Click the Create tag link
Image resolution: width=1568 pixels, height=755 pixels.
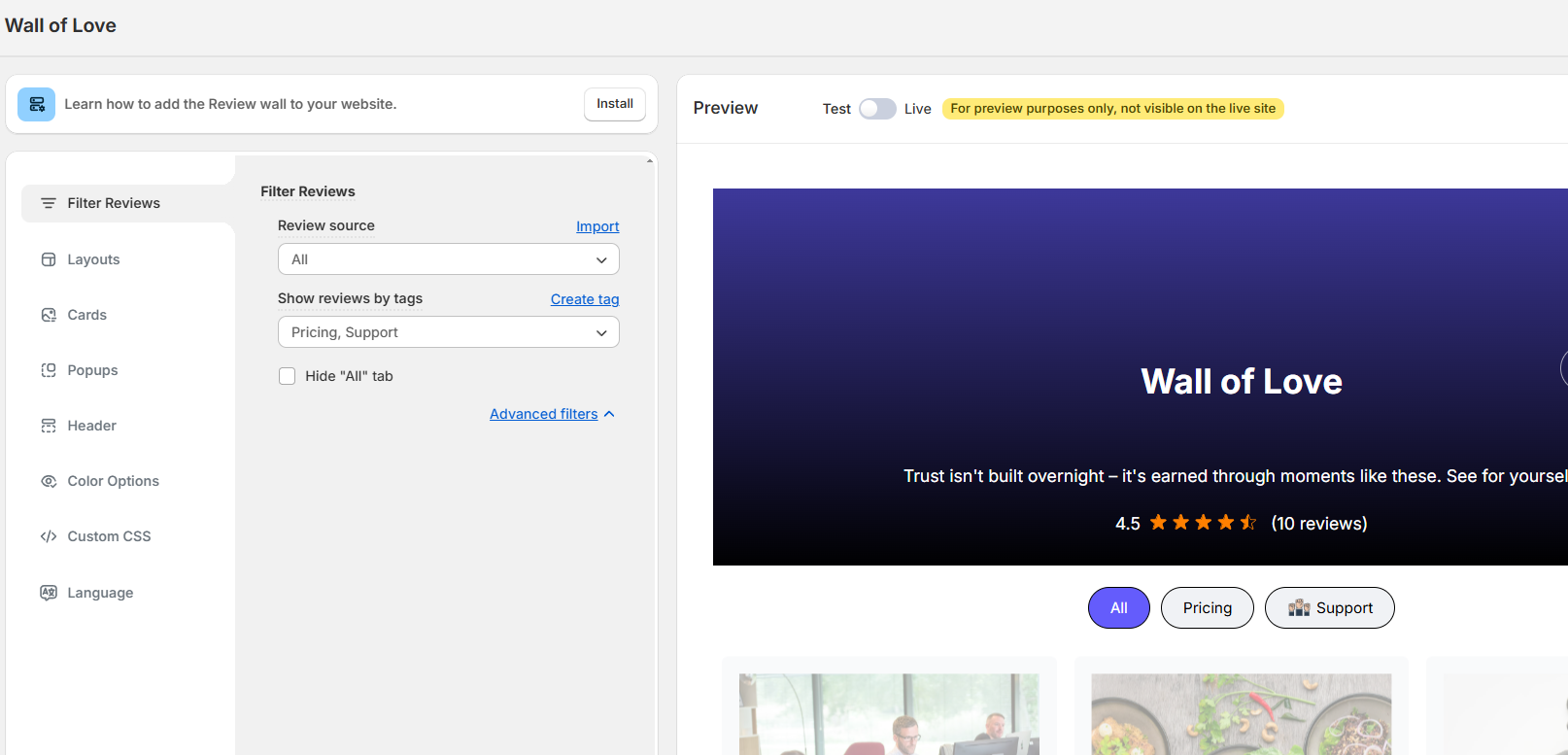pyautogui.click(x=585, y=299)
